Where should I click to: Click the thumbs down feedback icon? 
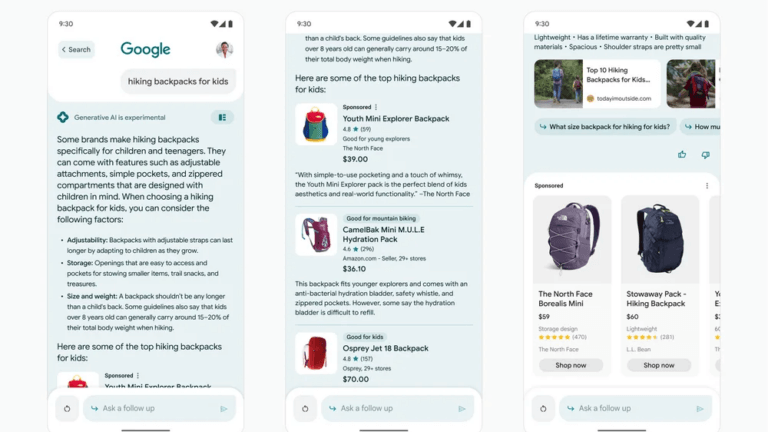705,155
